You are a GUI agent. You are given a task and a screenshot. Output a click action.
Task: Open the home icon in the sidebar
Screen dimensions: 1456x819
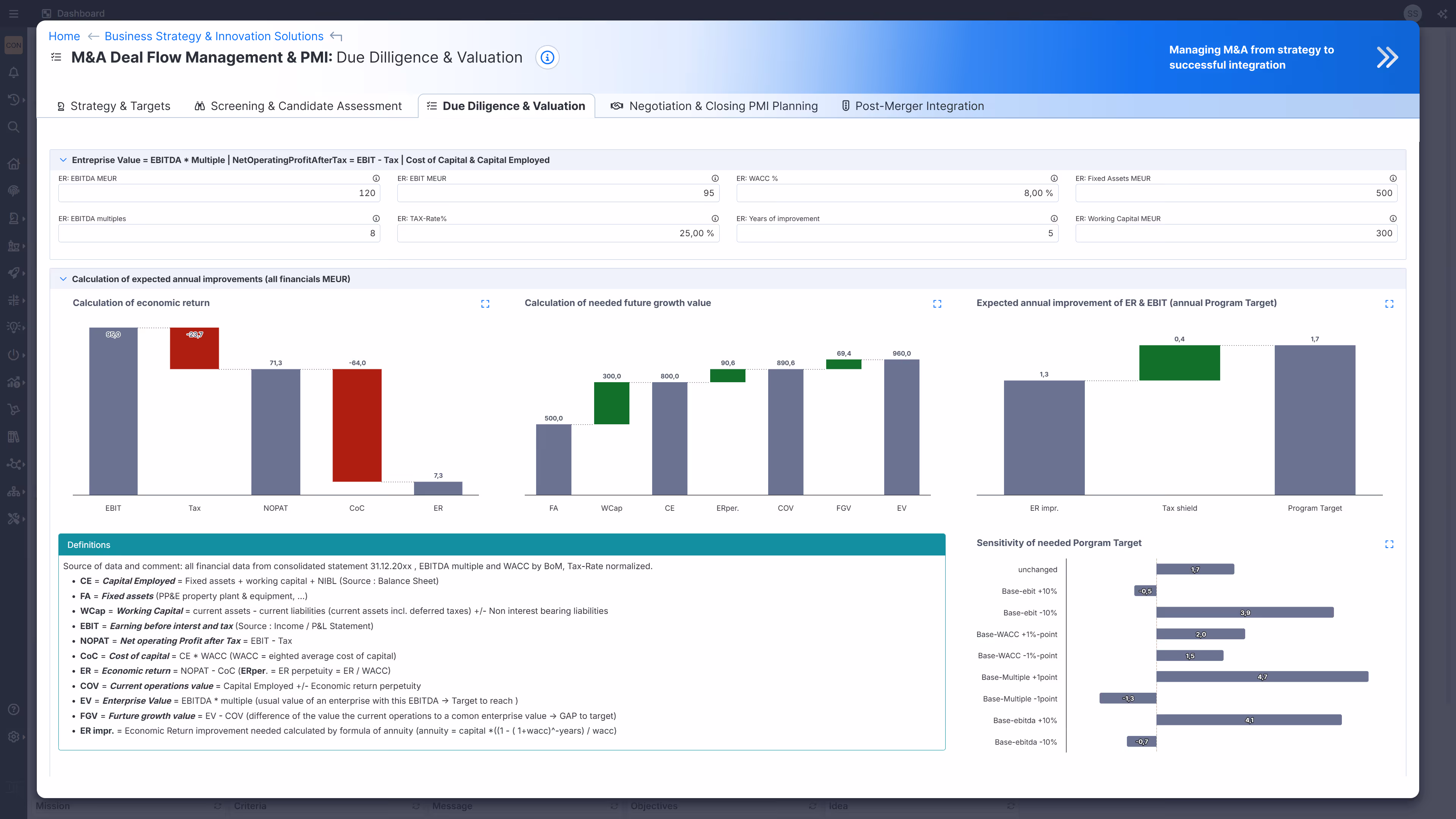(14, 163)
